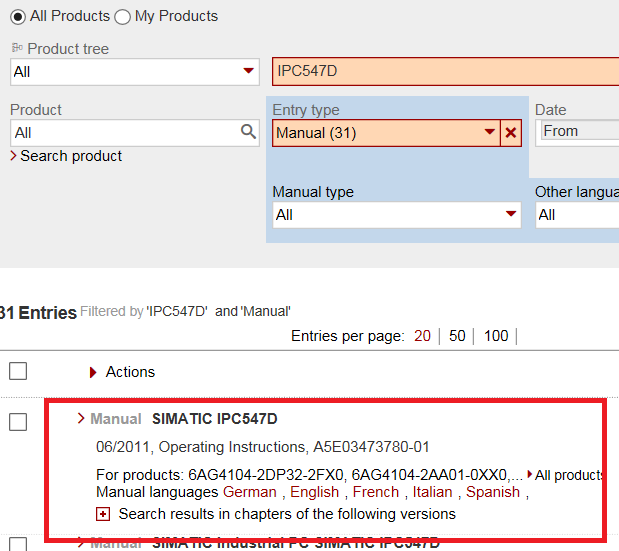Select the All Products radio button
The height and width of the screenshot is (551, 619).
[x=18, y=16]
